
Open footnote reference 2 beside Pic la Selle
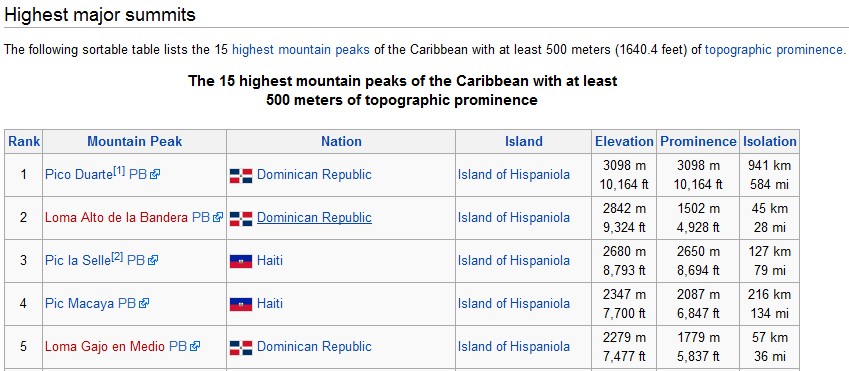point(117,257)
